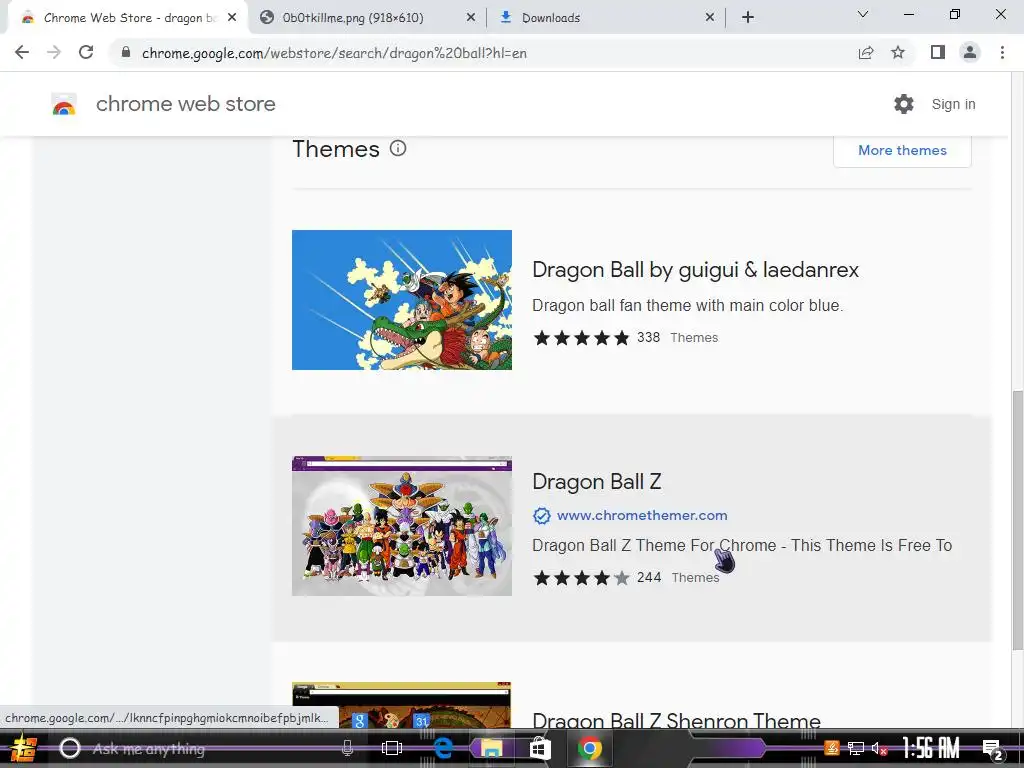This screenshot has height=768, width=1024.
Task: Open a new browser tab
Action: 748,18
